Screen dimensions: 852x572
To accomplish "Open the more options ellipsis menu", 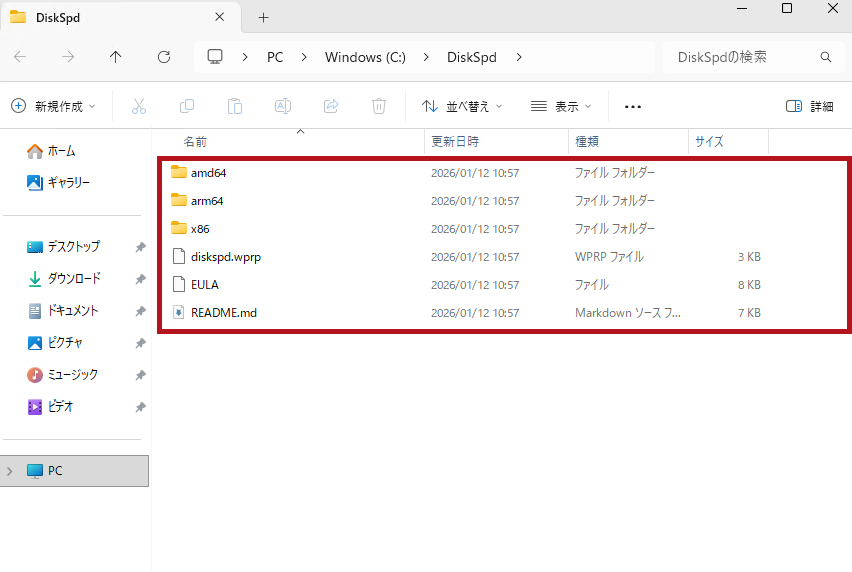I will point(632,106).
